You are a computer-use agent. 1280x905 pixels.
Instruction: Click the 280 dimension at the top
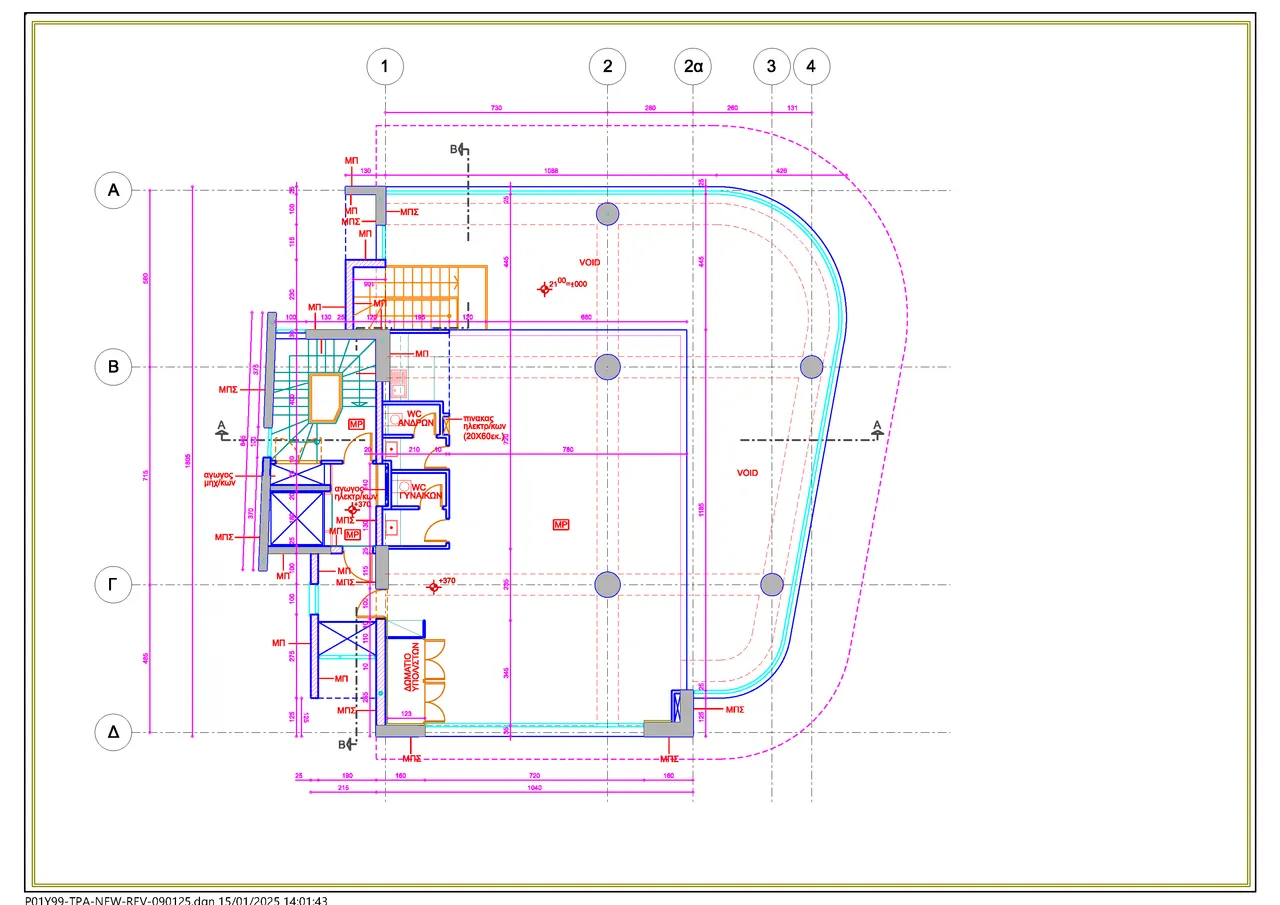650,108
